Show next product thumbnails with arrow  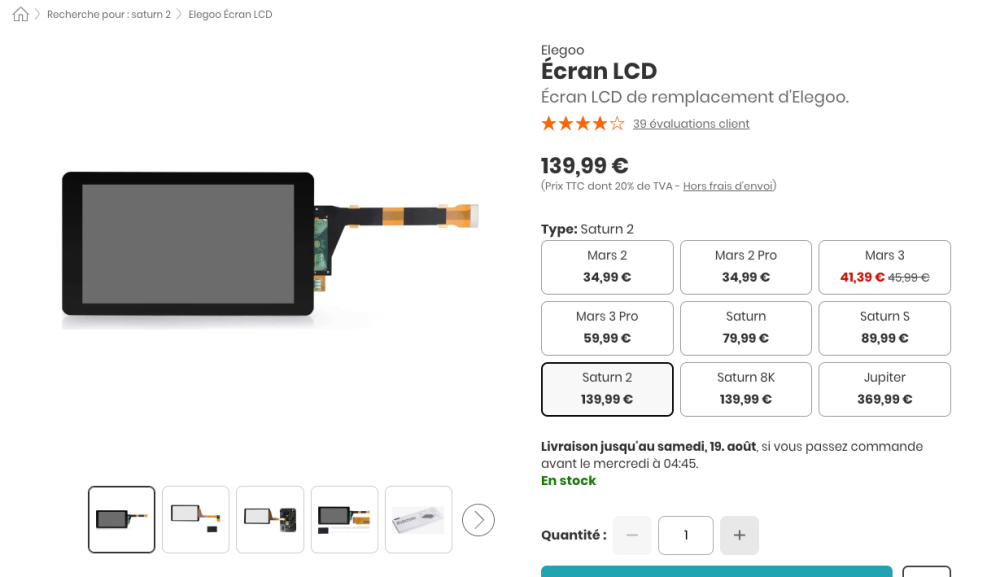(x=478, y=520)
